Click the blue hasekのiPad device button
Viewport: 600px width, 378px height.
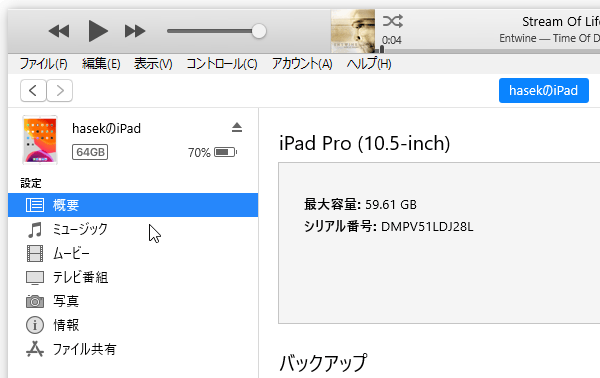(543, 91)
